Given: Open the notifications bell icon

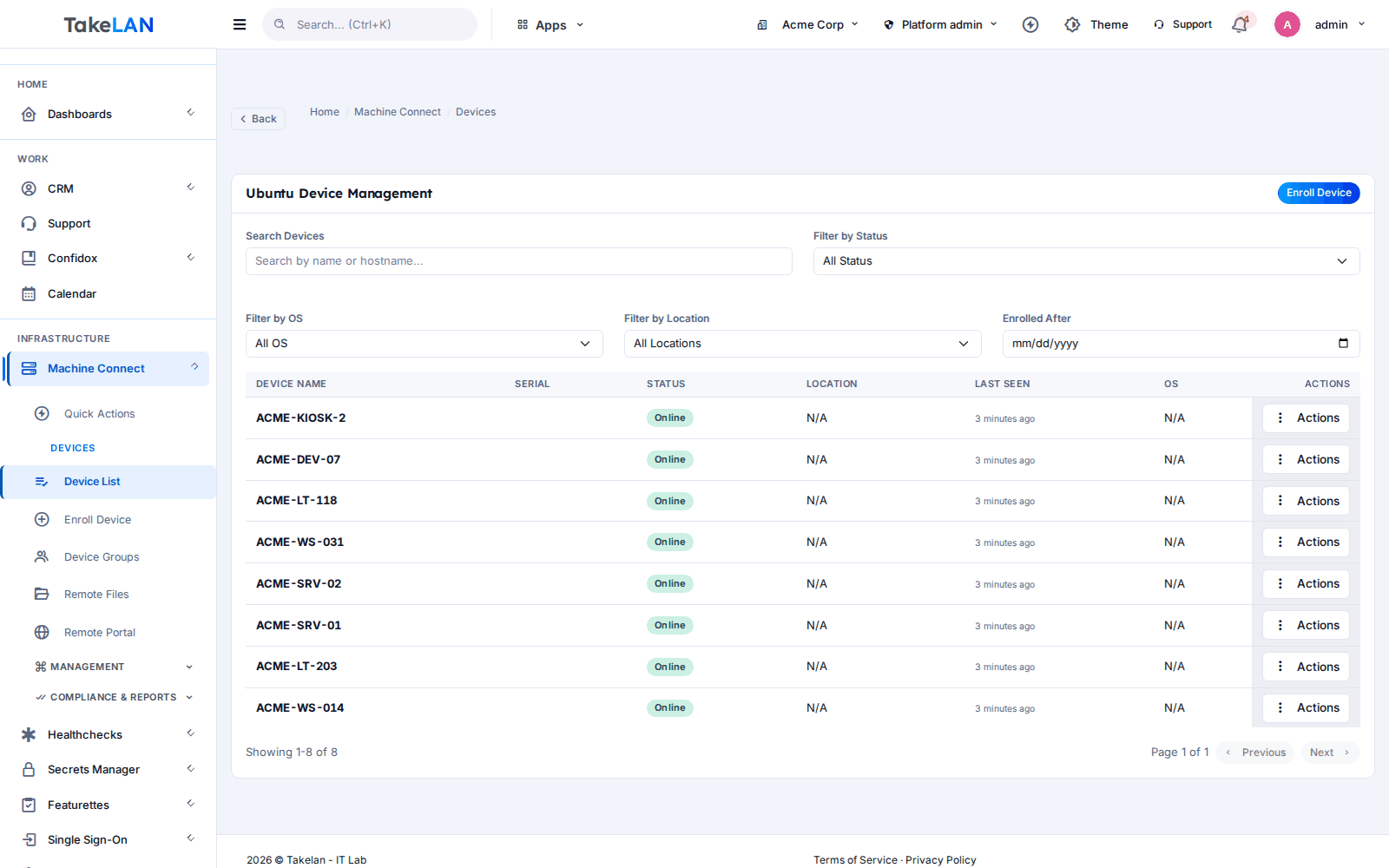Looking at the screenshot, I should tap(1240, 24).
